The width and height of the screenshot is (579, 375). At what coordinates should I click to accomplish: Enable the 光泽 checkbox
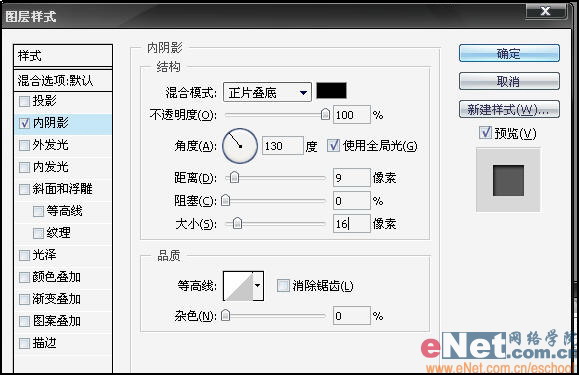[24, 255]
